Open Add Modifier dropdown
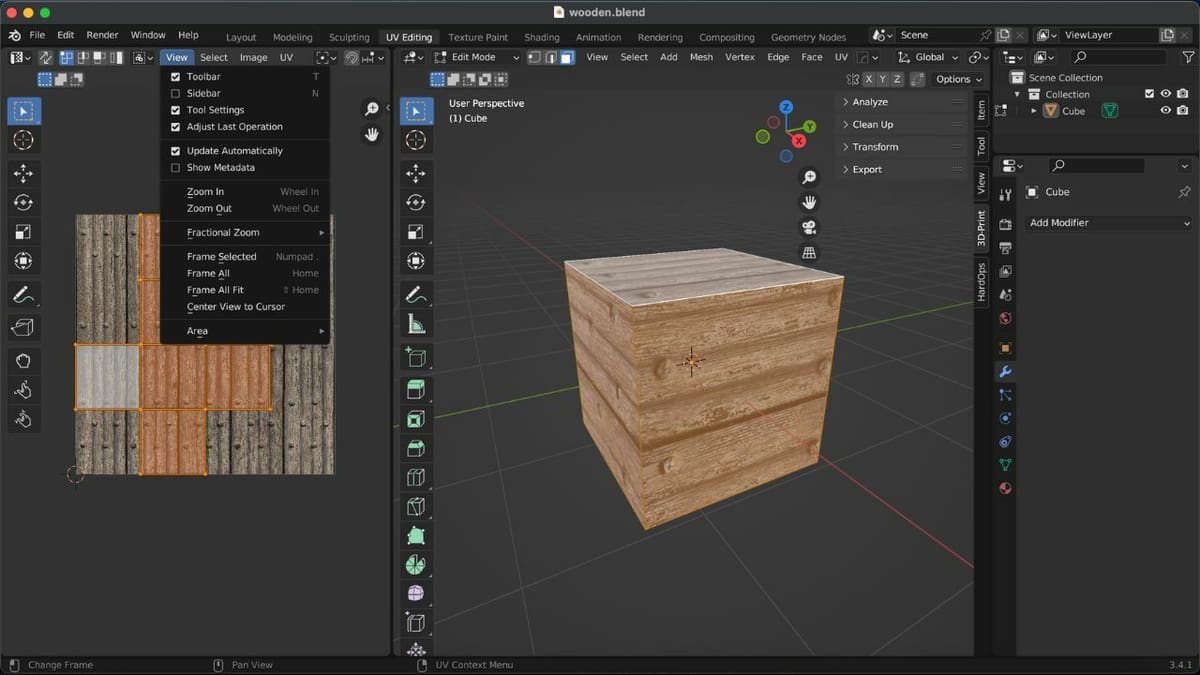The image size is (1200, 675). click(1108, 223)
